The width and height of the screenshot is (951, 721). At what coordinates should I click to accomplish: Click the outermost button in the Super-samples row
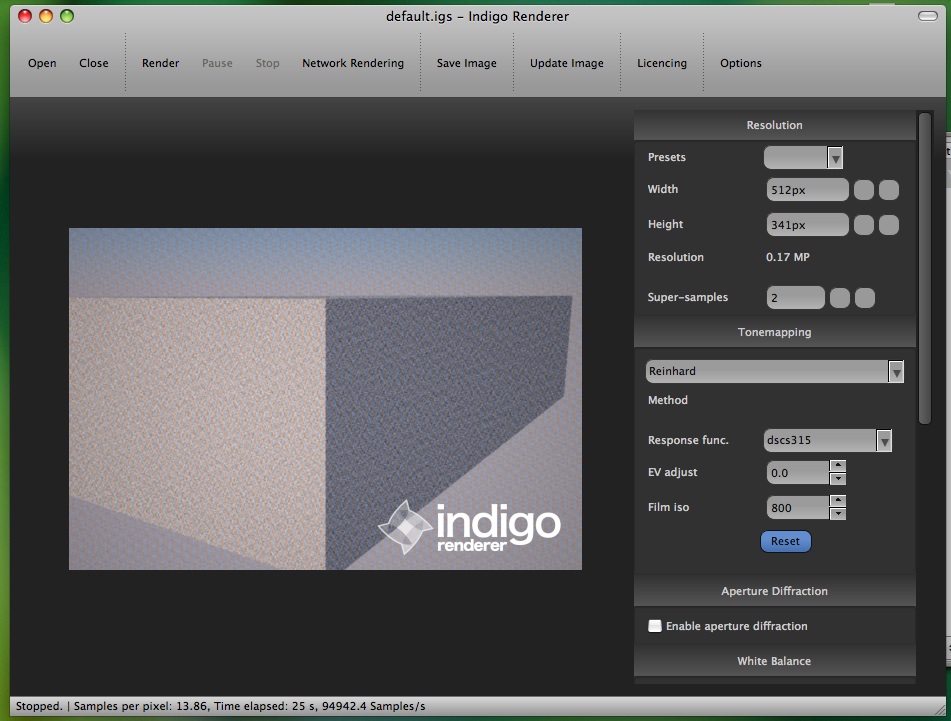pos(865,298)
